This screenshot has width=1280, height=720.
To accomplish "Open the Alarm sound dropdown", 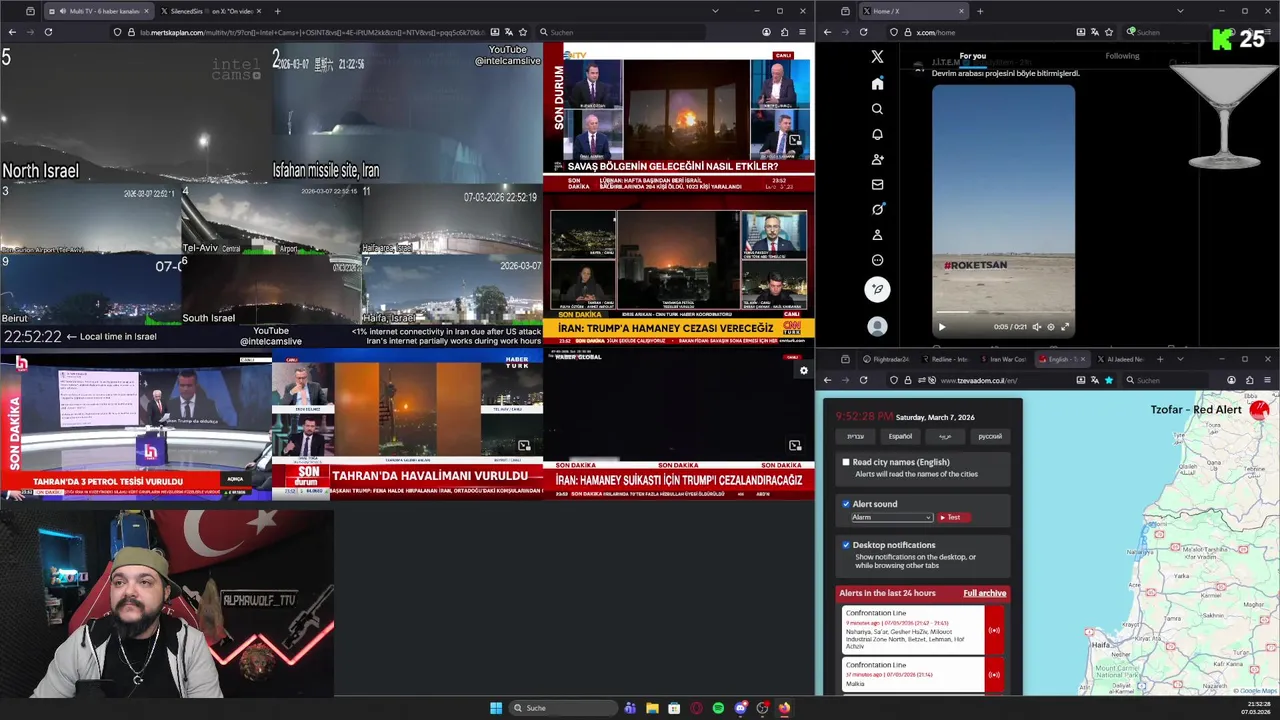I will [x=892, y=517].
